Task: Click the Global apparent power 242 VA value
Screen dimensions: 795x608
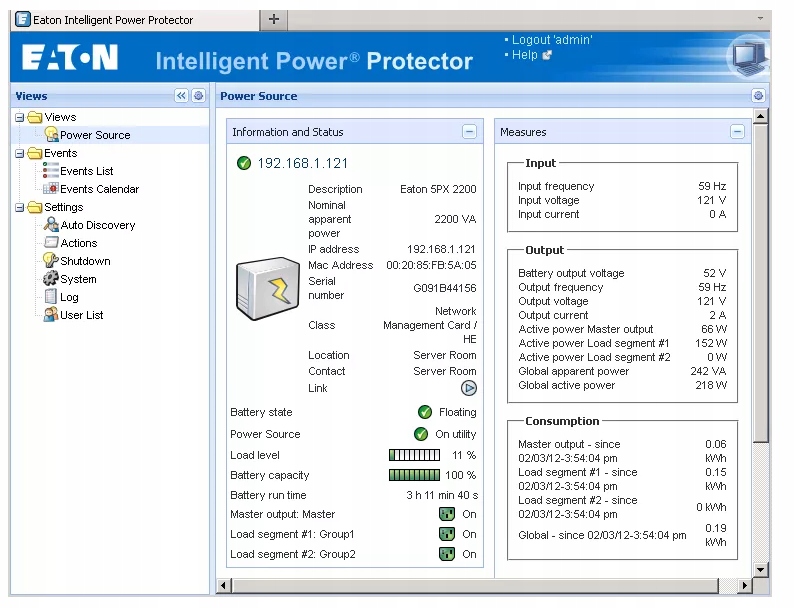Action: [708, 371]
